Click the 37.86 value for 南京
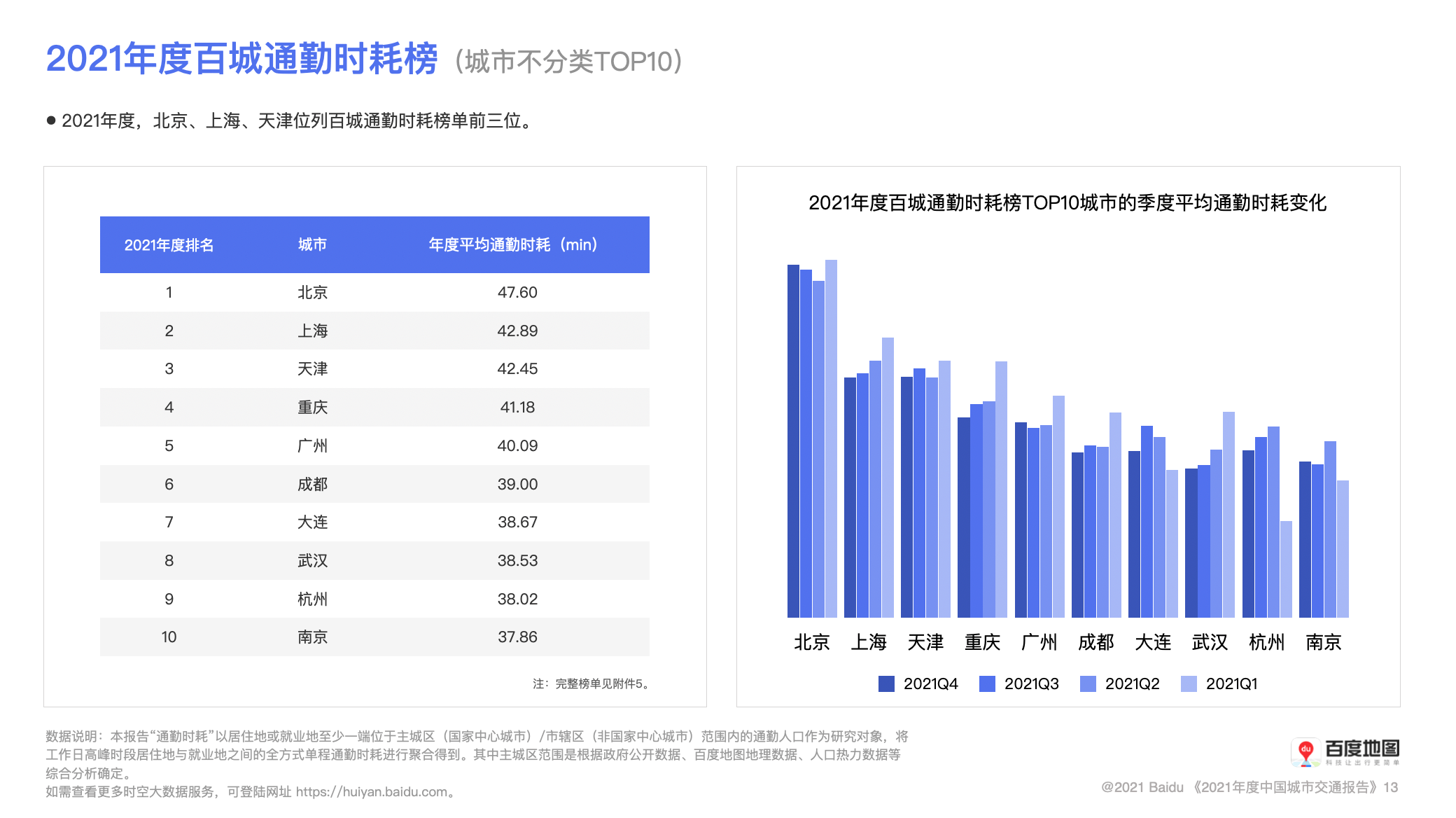This screenshot has height=818, width=1456. (x=517, y=637)
